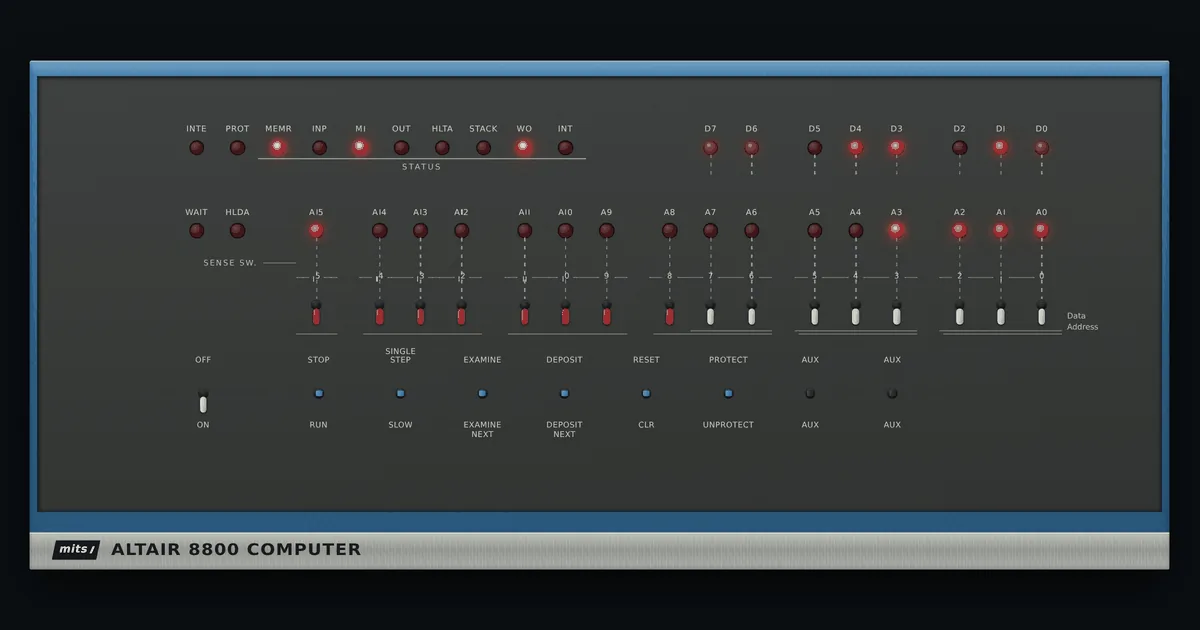Click the A11 address LED
This screenshot has height=630, width=1200.
tap(524, 230)
